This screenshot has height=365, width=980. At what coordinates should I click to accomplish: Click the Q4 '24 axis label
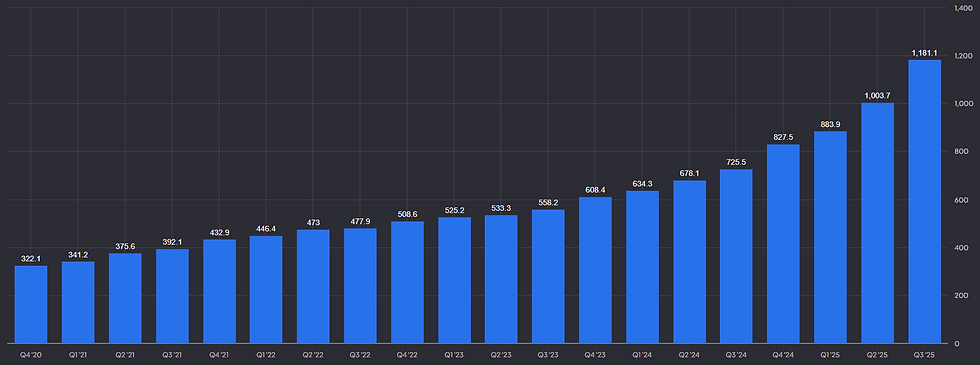coord(783,354)
